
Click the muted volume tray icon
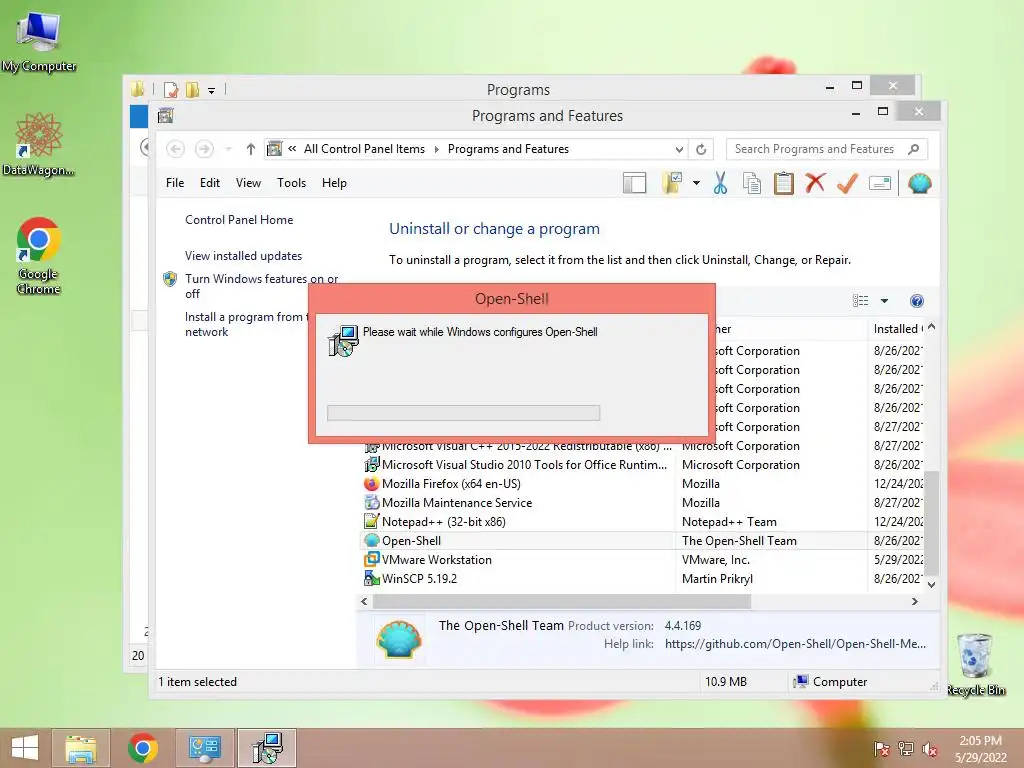tap(930, 749)
